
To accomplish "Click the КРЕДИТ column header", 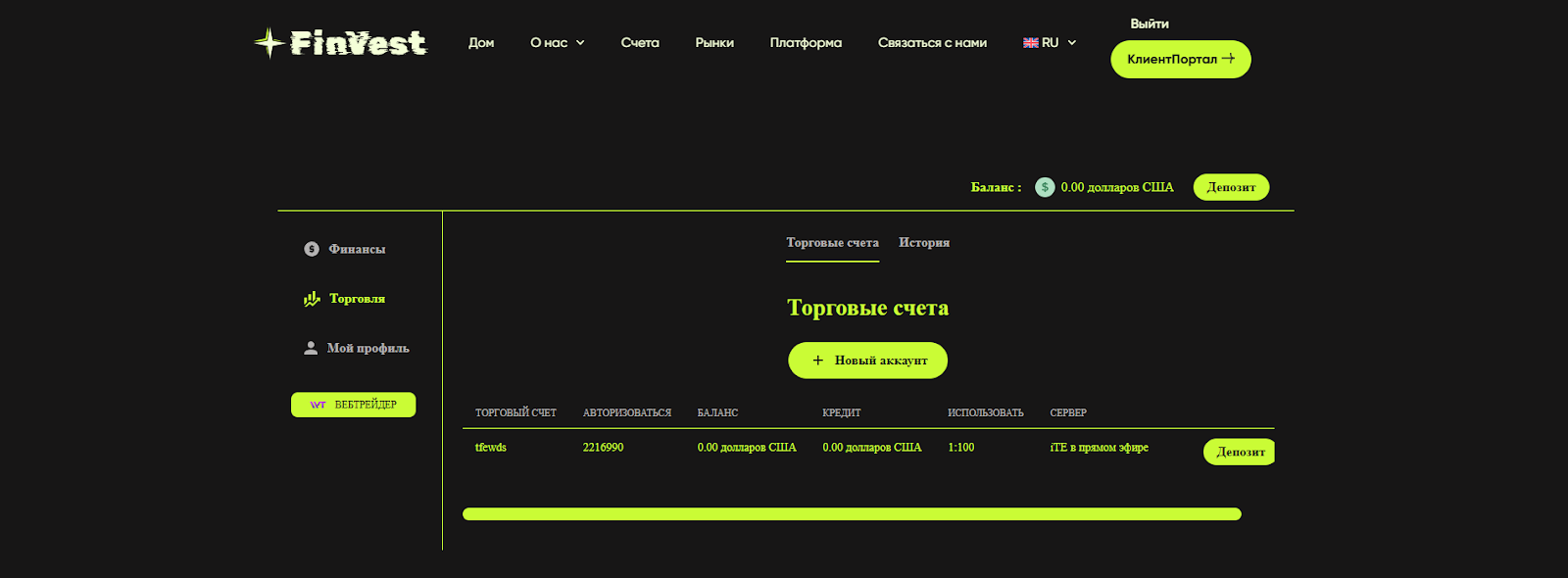I will point(841,412).
